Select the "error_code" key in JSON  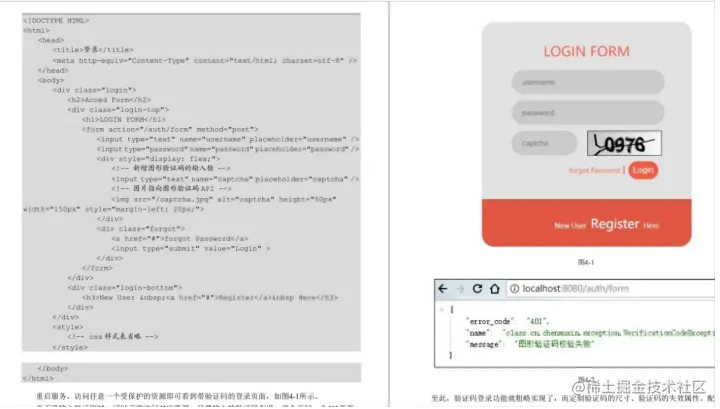tap(490, 322)
